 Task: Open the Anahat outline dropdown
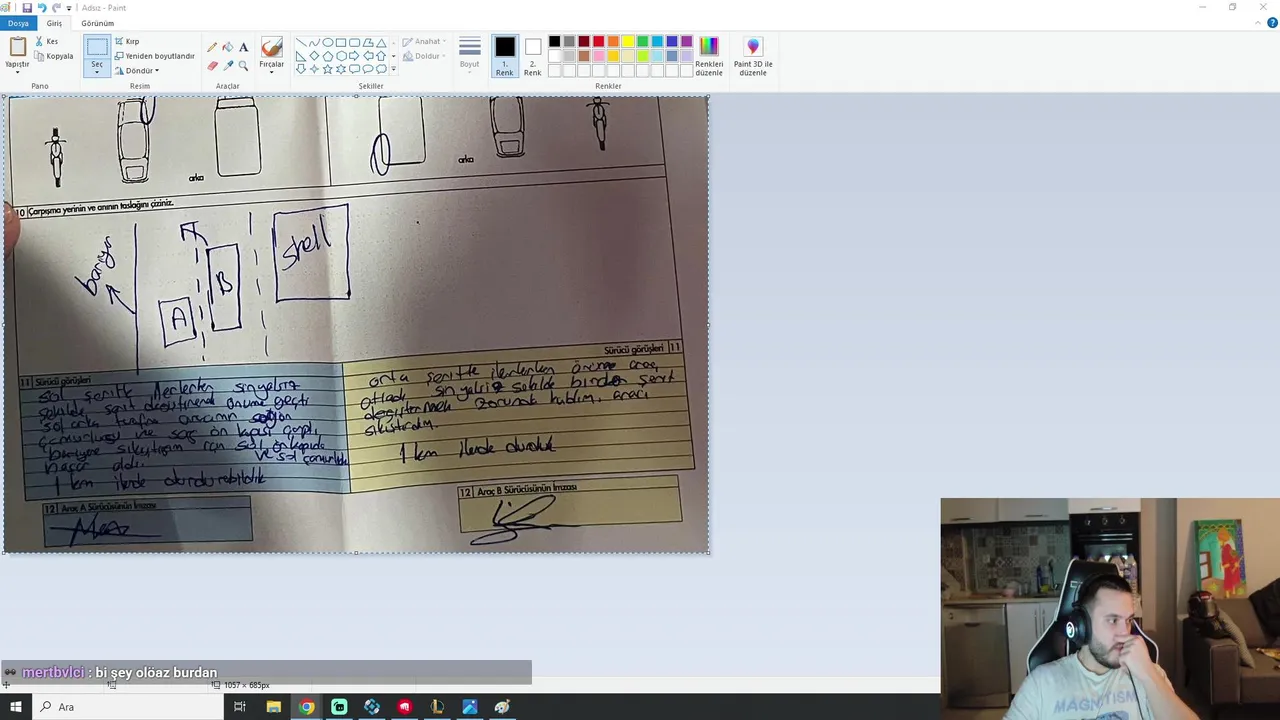click(426, 41)
